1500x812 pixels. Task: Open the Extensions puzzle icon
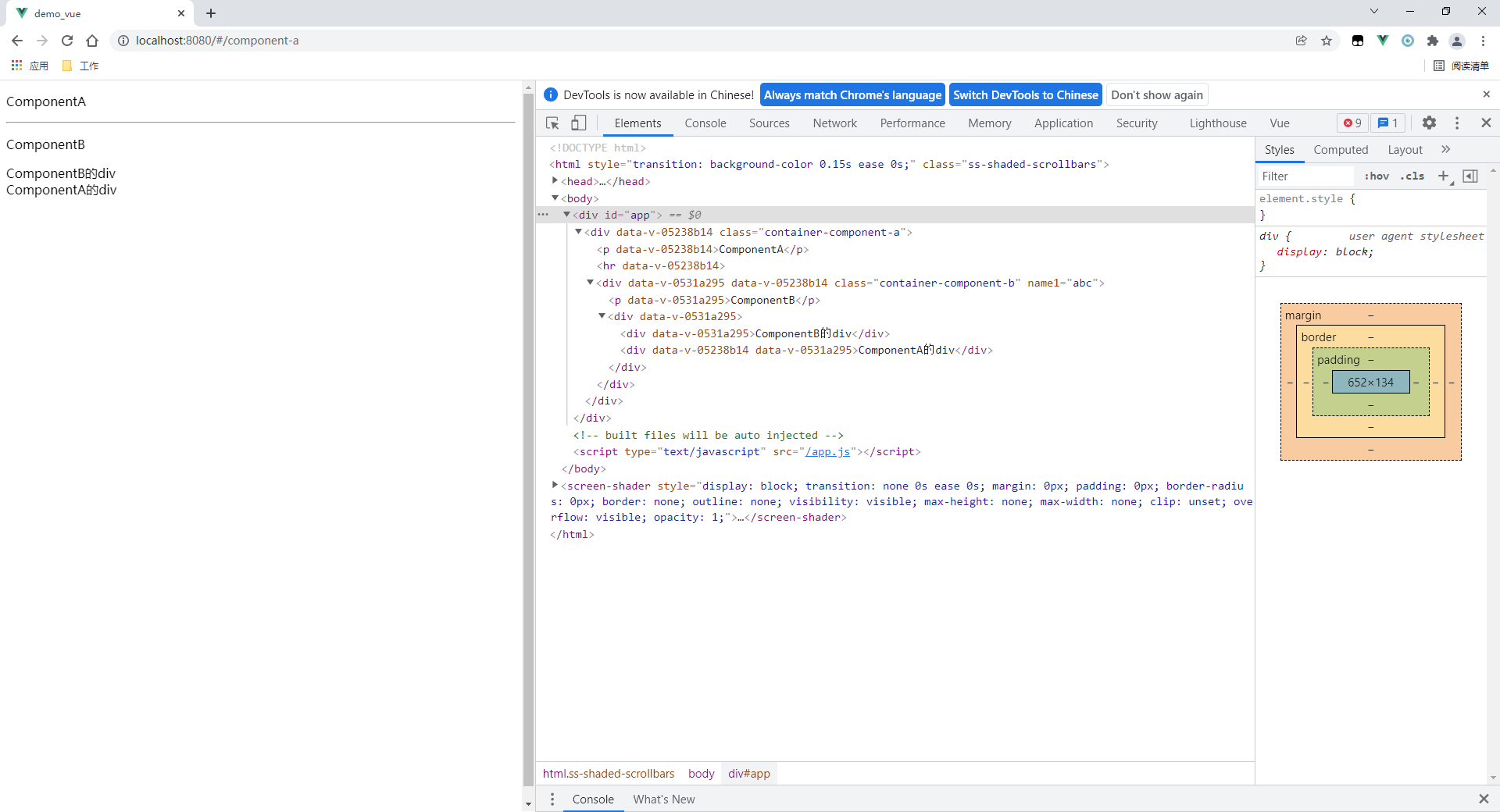(x=1433, y=41)
